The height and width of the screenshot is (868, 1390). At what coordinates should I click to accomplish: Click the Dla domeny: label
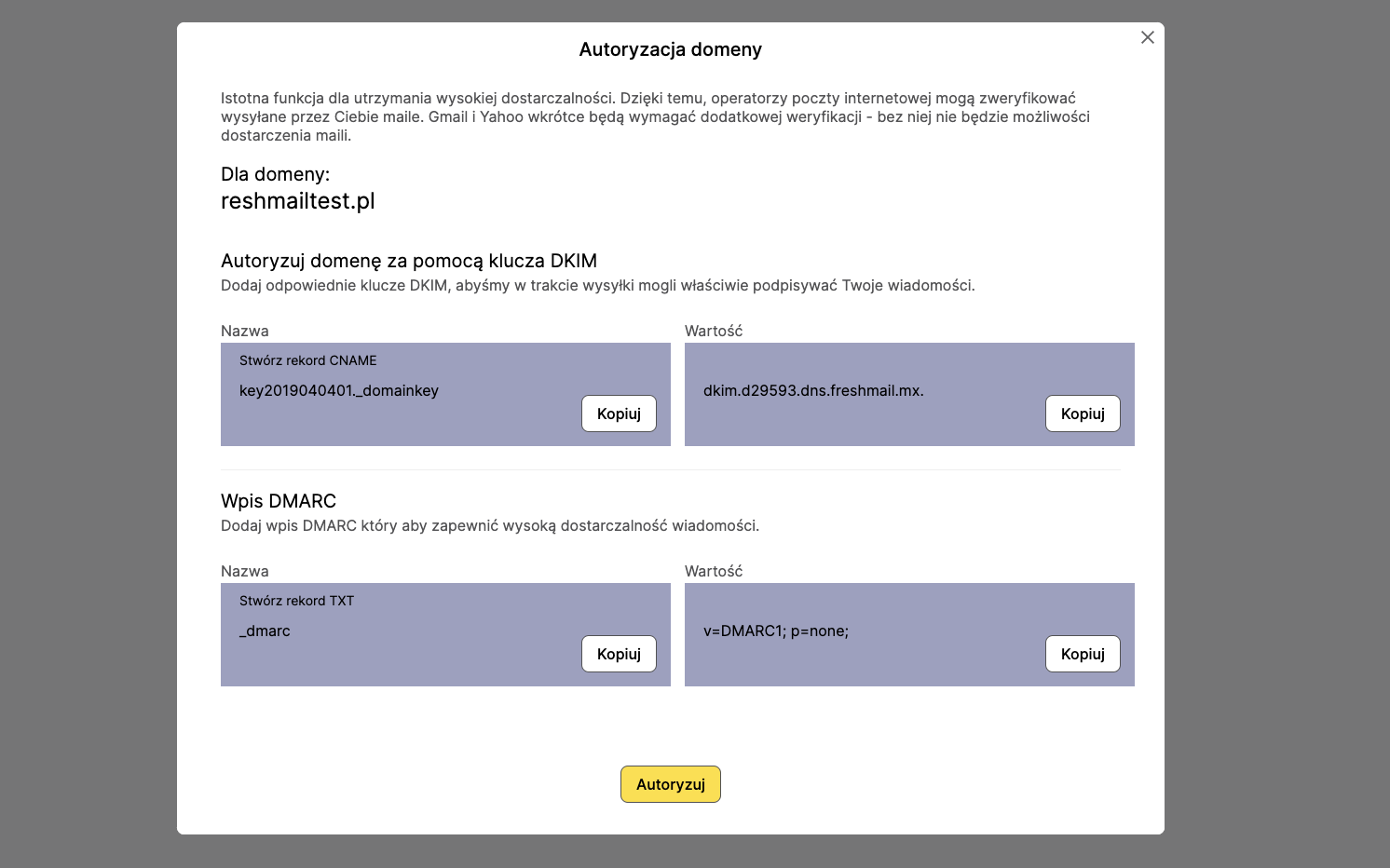(276, 174)
